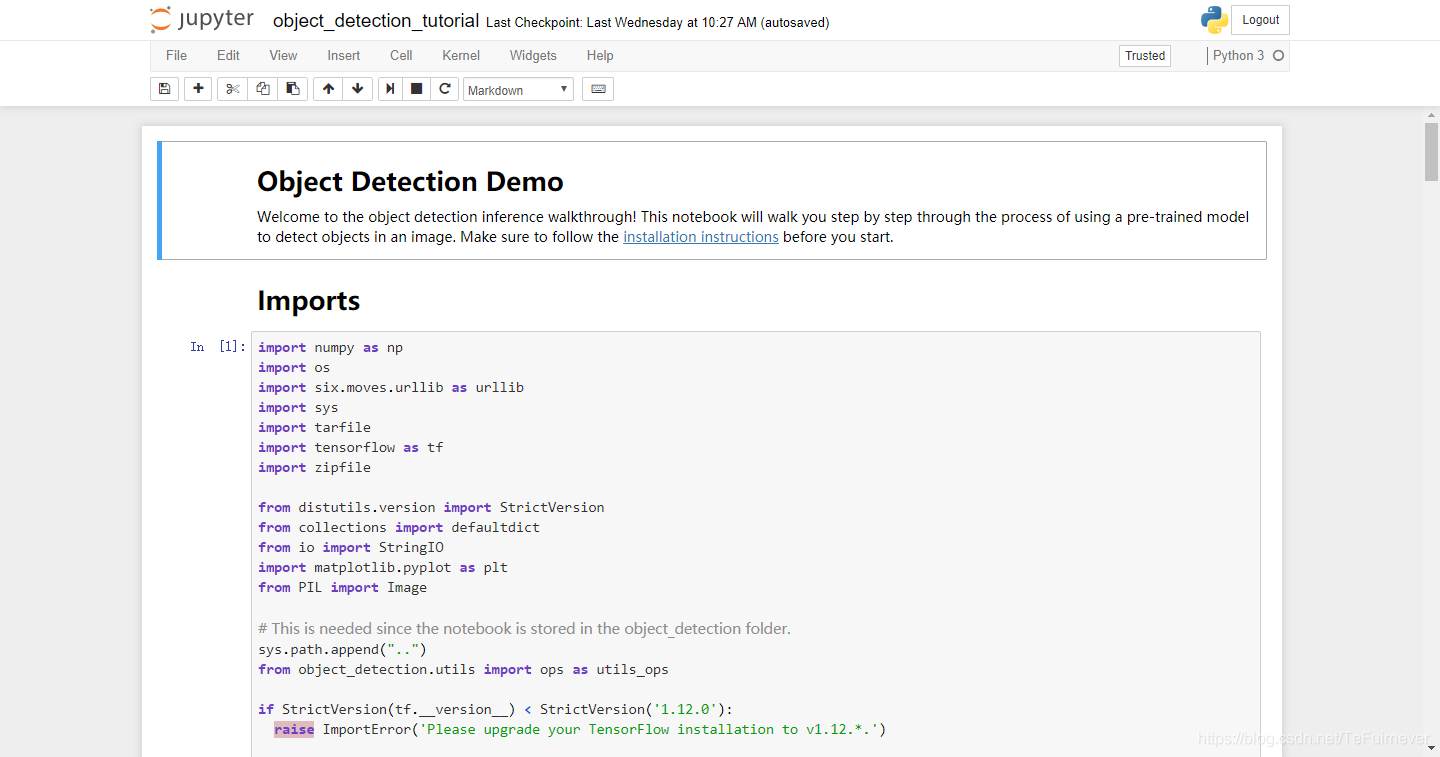Open the Edit menu
This screenshot has width=1440, height=757.
click(x=228, y=56)
